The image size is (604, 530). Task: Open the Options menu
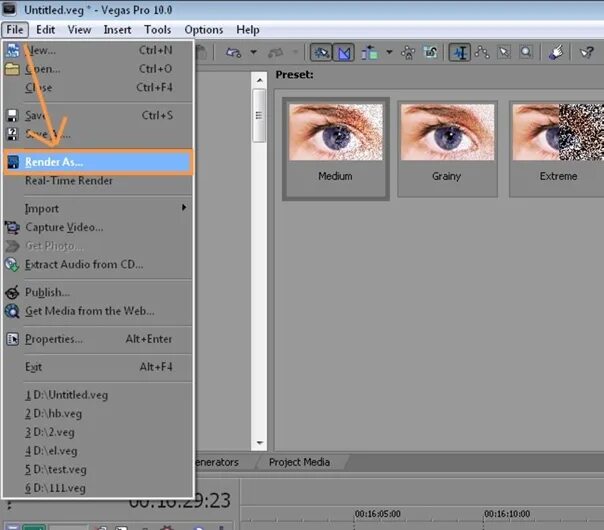click(x=204, y=30)
